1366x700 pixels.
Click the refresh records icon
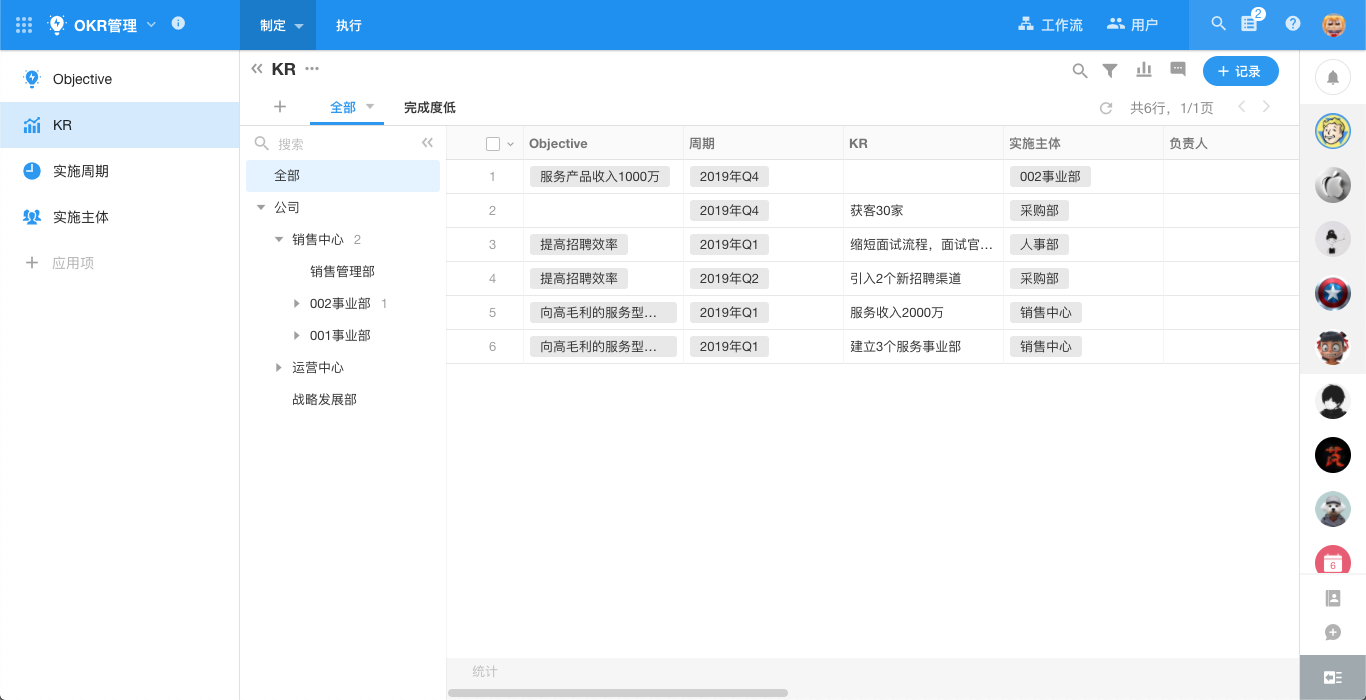point(1106,108)
